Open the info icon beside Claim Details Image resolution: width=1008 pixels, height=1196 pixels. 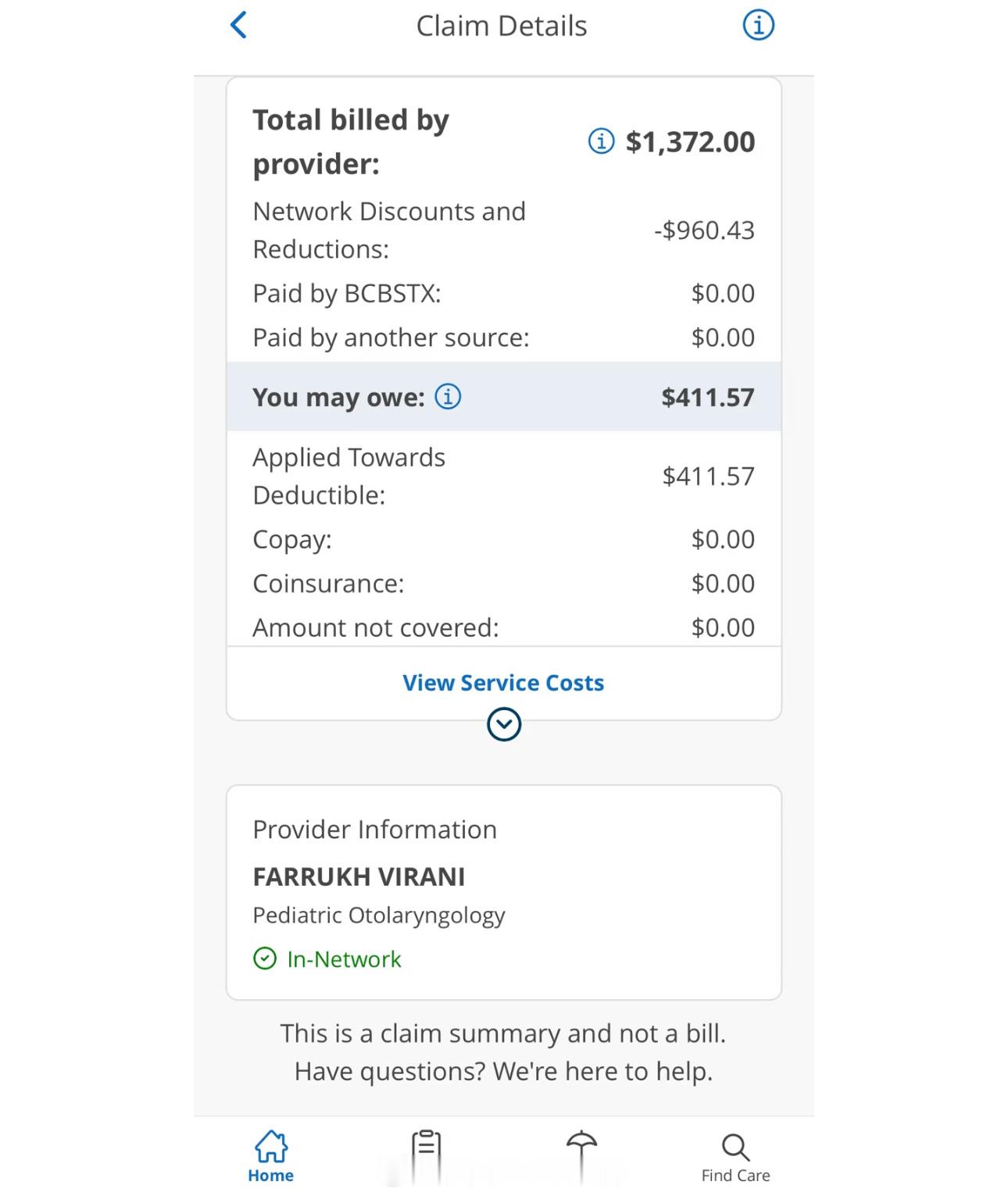pos(757,25)
